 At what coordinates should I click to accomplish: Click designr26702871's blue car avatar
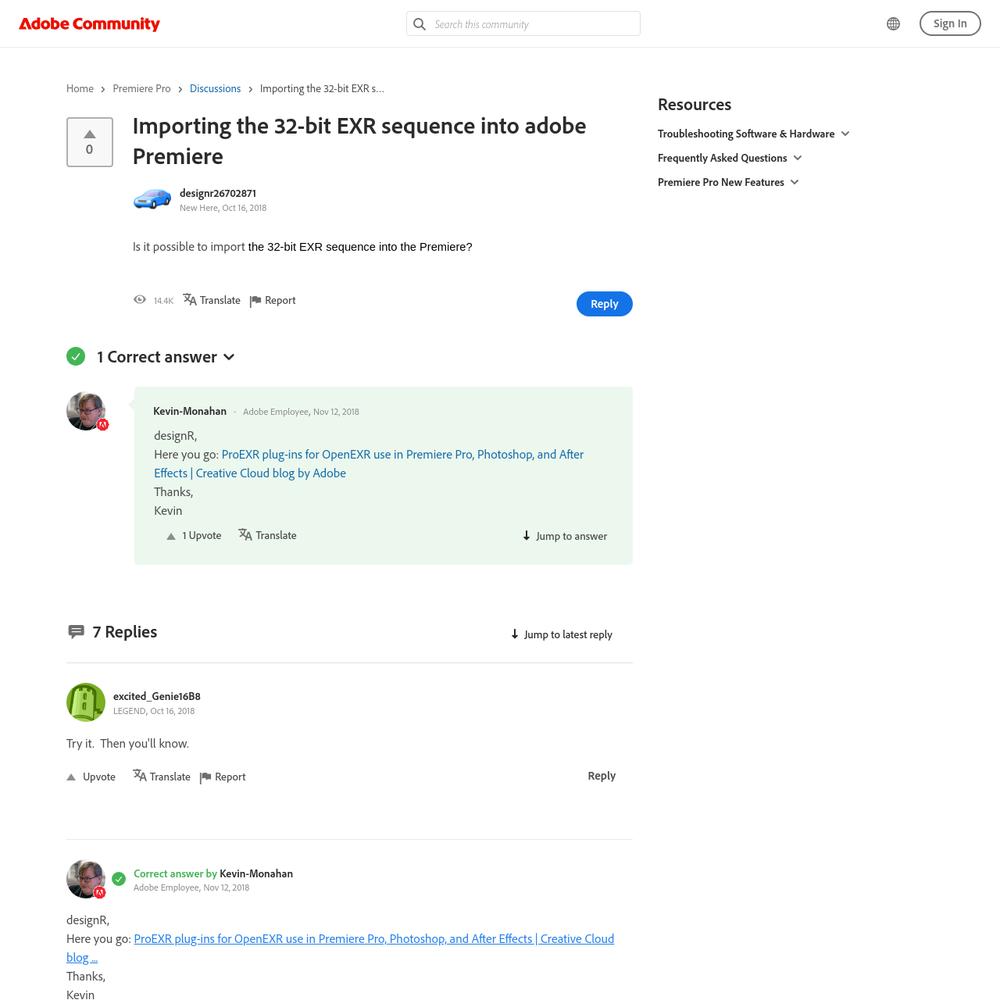pos(152,199)
